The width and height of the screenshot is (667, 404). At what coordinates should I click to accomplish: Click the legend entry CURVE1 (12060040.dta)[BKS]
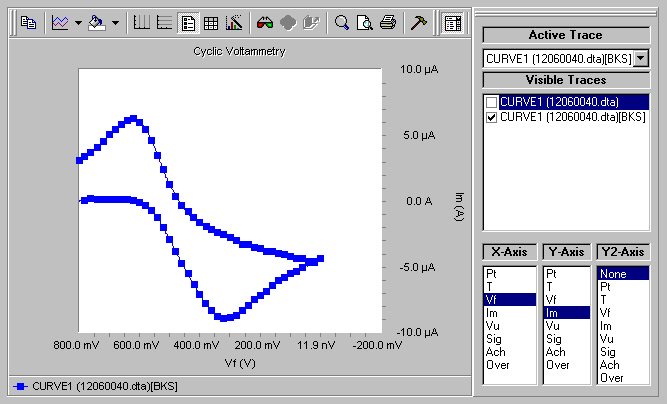tap(96, 387)
